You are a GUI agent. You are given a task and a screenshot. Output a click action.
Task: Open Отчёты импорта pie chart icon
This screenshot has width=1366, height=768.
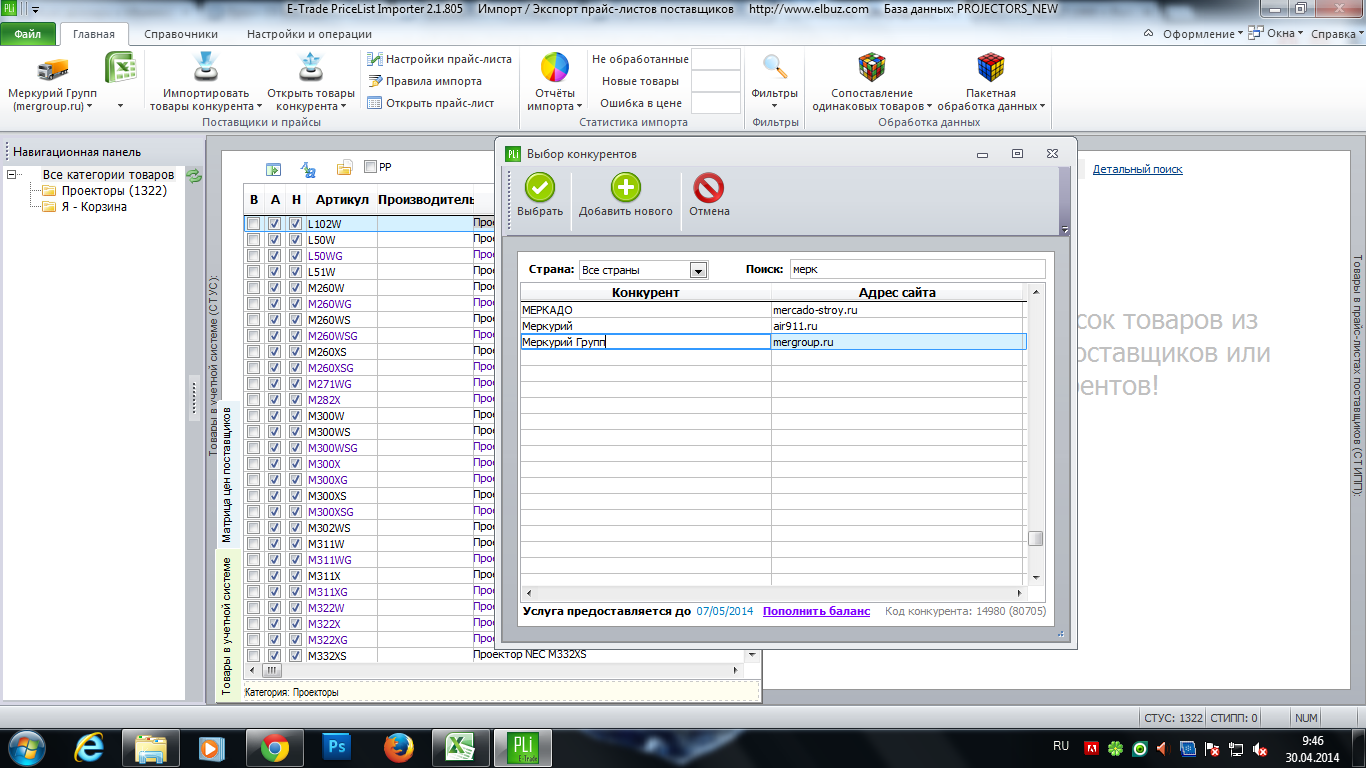555,68
